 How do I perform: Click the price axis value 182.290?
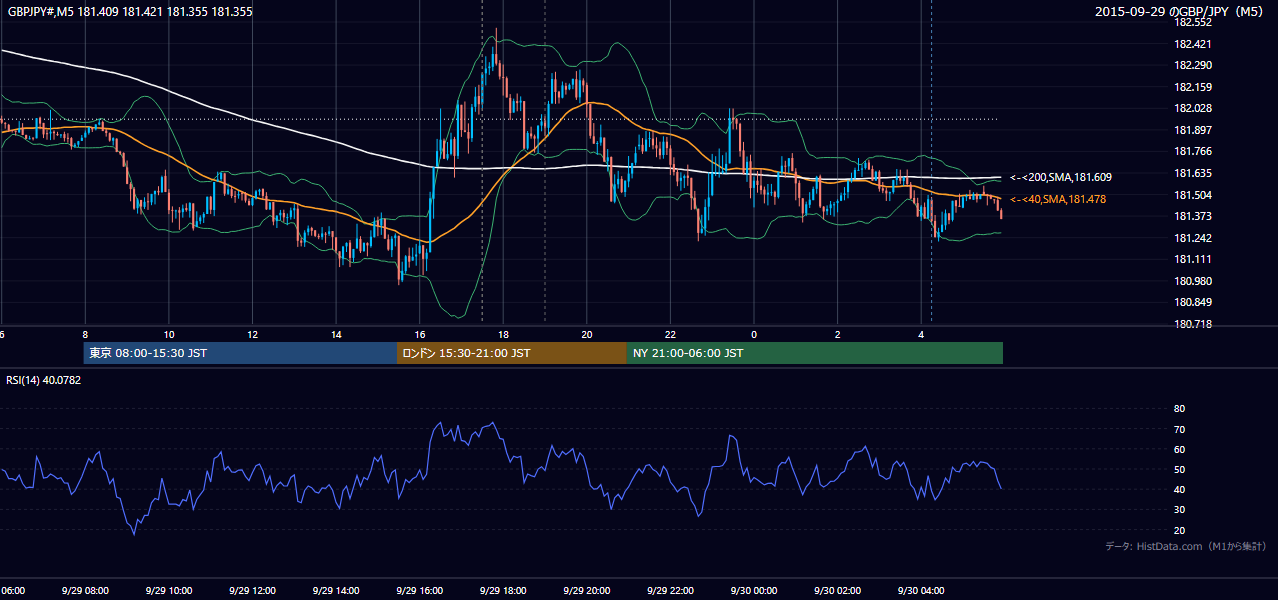coord(1192,65)
